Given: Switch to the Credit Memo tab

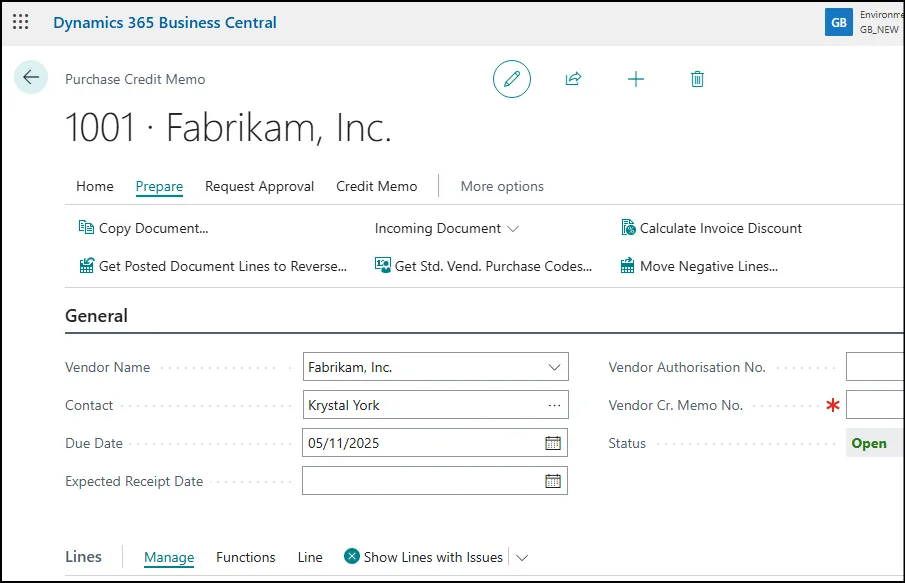Looking at the screenshot, I should click(376, 186).
